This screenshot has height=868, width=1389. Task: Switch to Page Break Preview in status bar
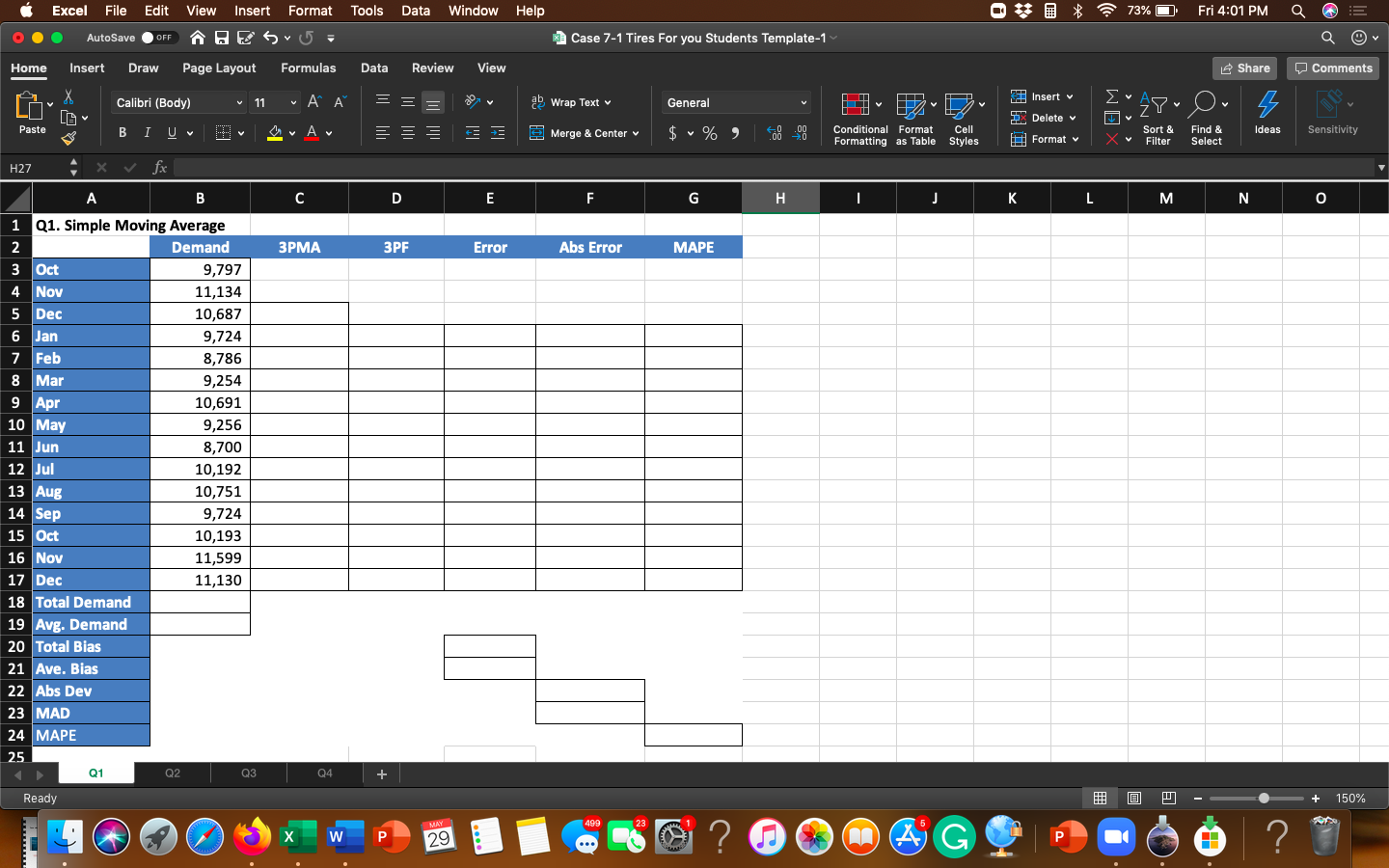1169,799
